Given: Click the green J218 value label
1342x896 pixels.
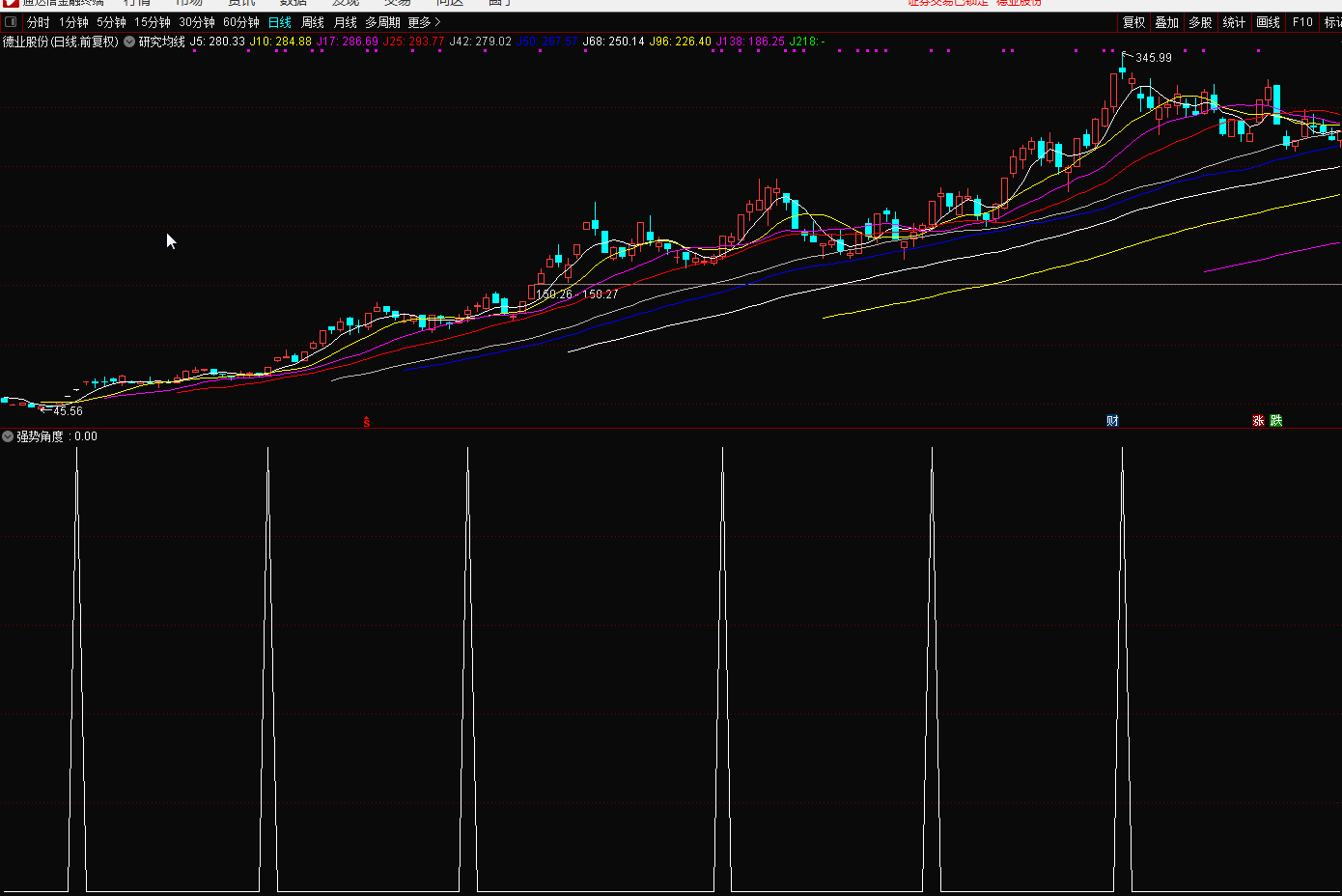Looking at the screenshot, I should (807, 42).
